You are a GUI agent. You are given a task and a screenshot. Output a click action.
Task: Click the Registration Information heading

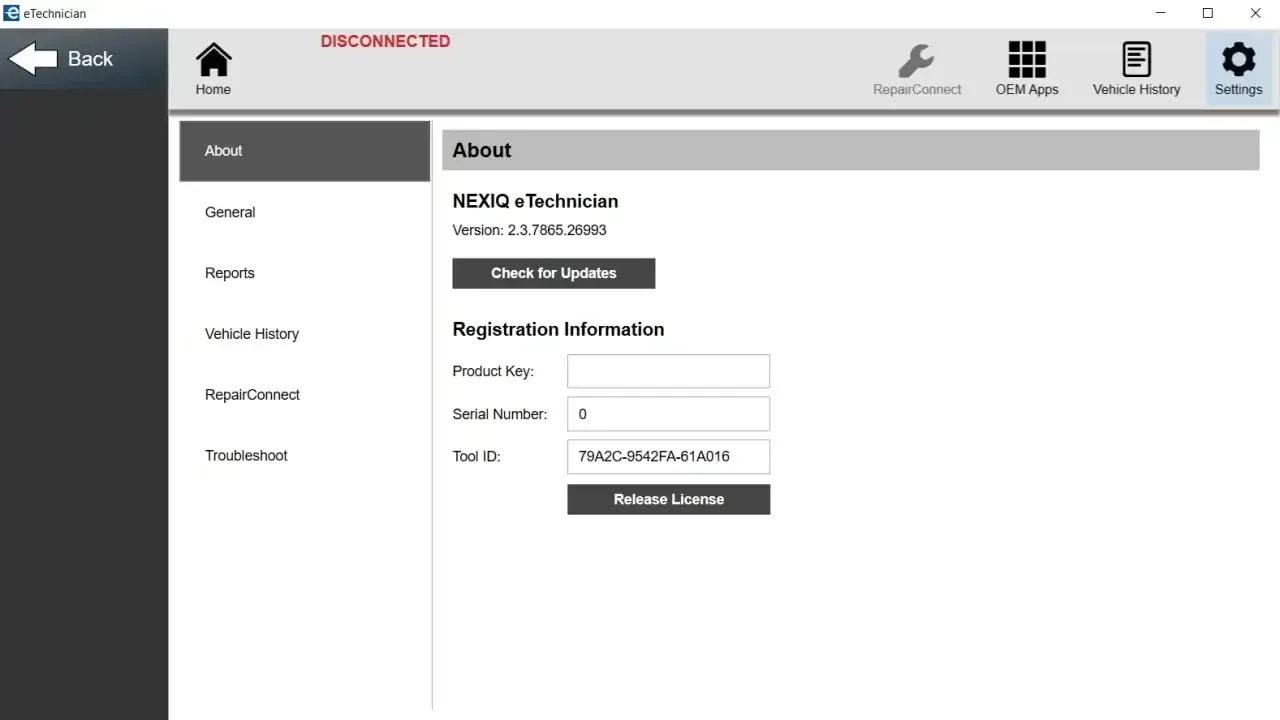point(558,329)
